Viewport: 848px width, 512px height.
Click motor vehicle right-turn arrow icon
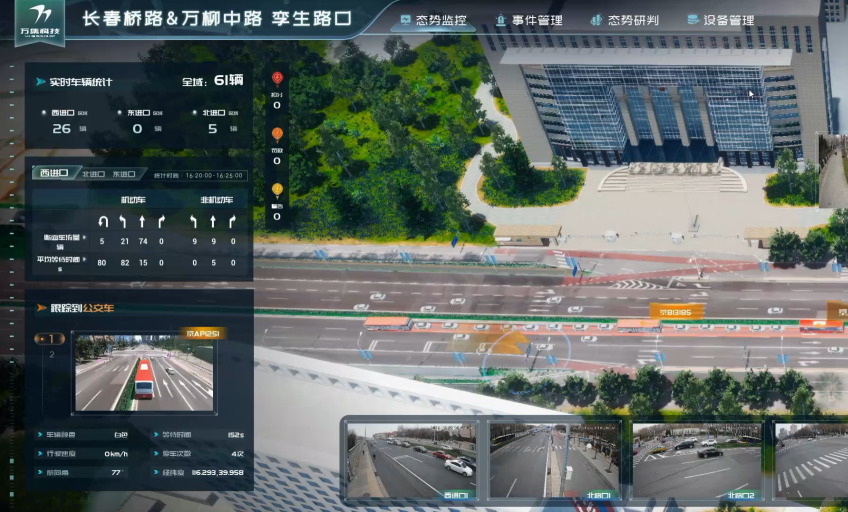pyautogui.click(x=161, y=221)
